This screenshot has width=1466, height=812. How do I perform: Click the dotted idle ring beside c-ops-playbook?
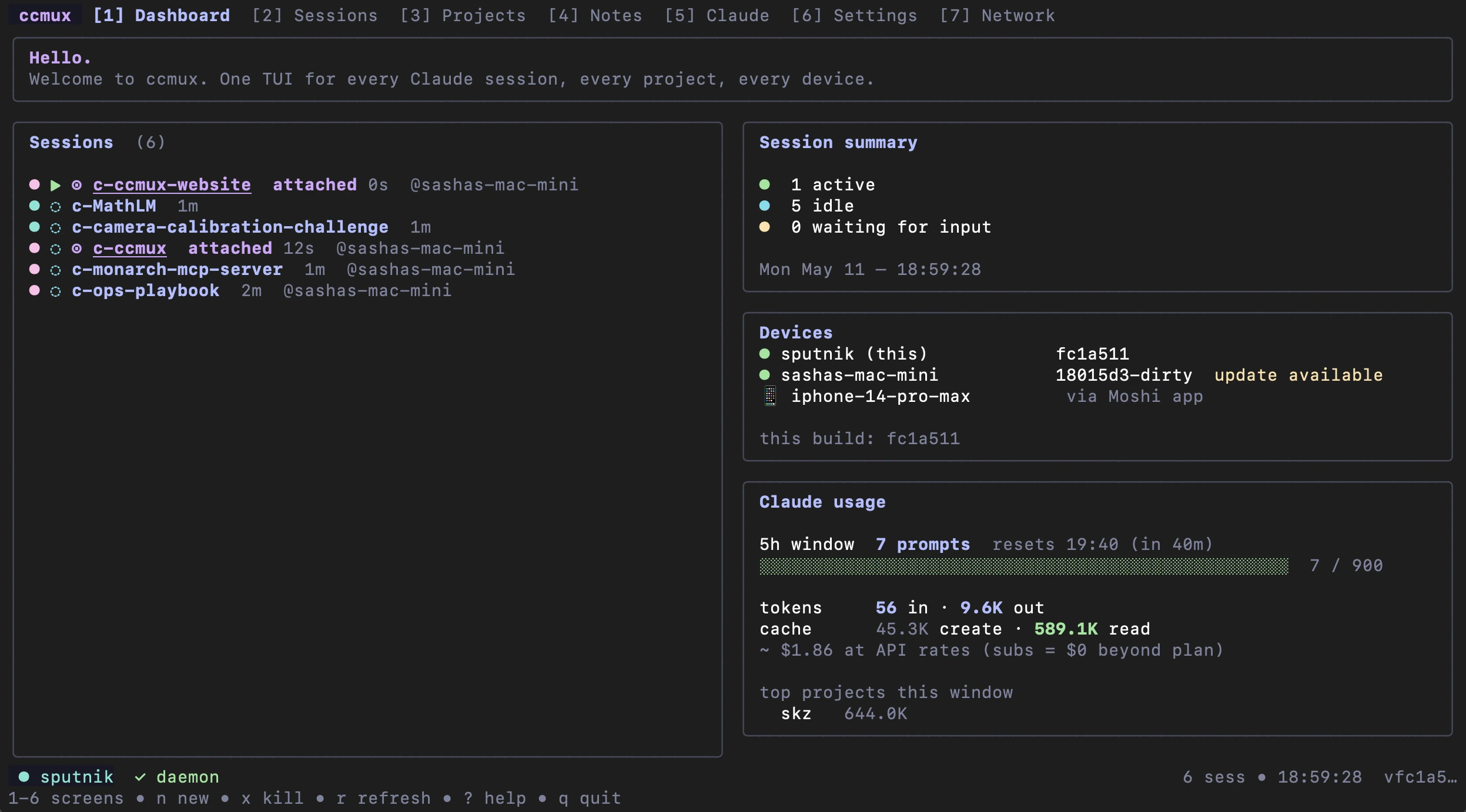click(x=55, y=291)
